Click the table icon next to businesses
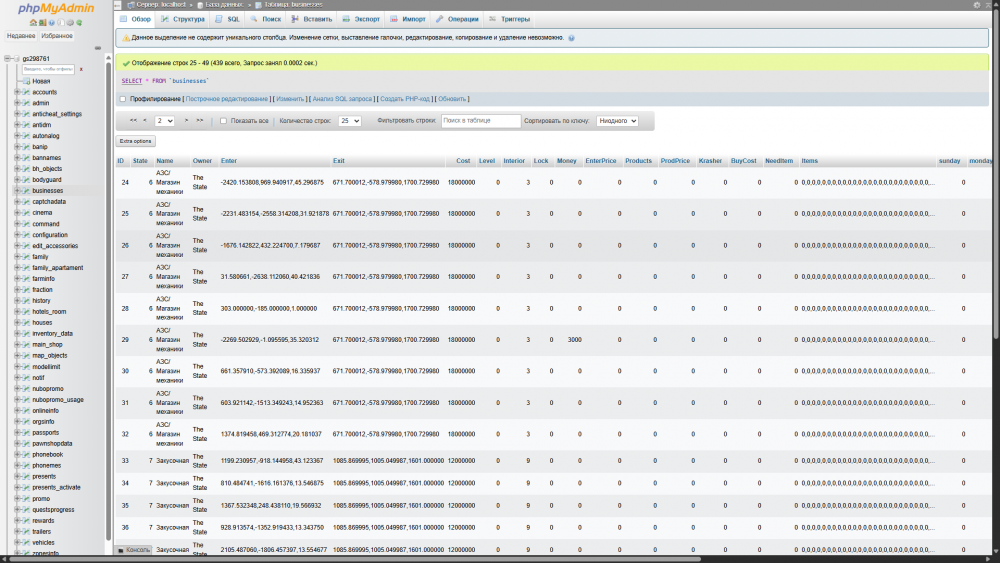The width and height of the screenshot is (1000, 563). 26,191
